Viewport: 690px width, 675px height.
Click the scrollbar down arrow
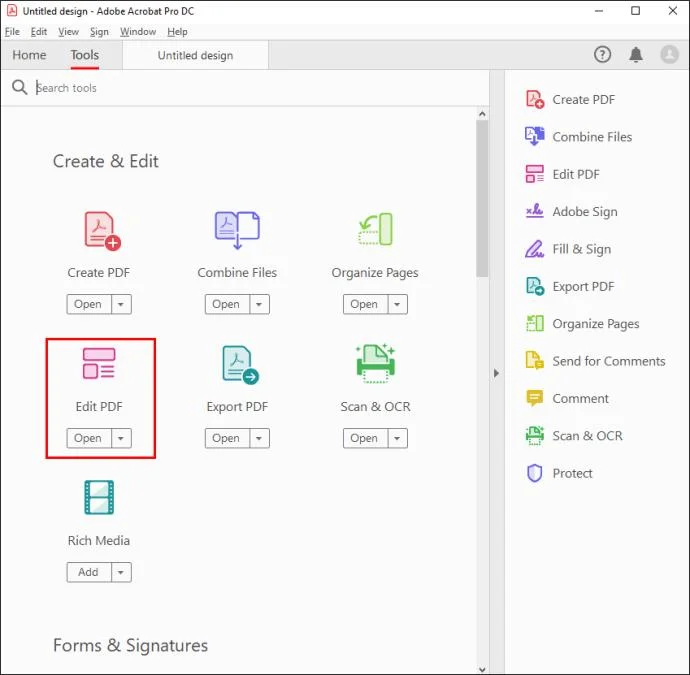pos(482,669)
